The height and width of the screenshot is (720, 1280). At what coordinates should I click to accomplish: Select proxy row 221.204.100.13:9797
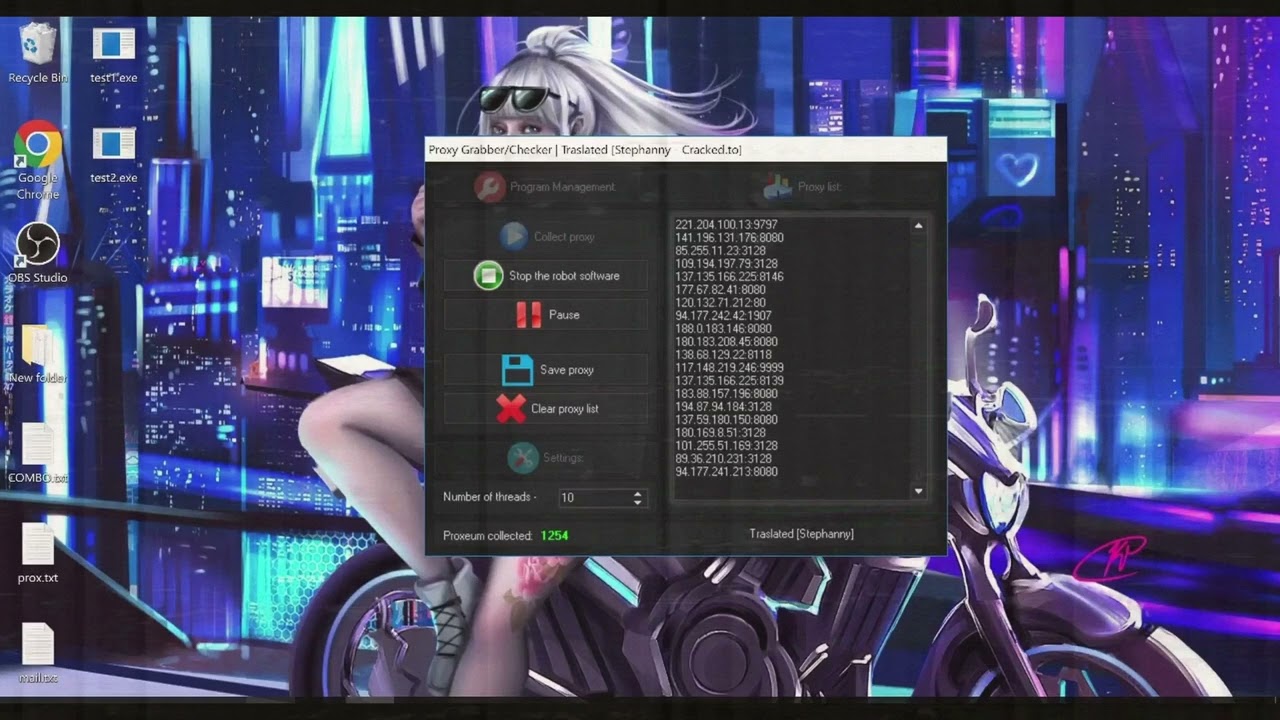click(x=727, y=225)
